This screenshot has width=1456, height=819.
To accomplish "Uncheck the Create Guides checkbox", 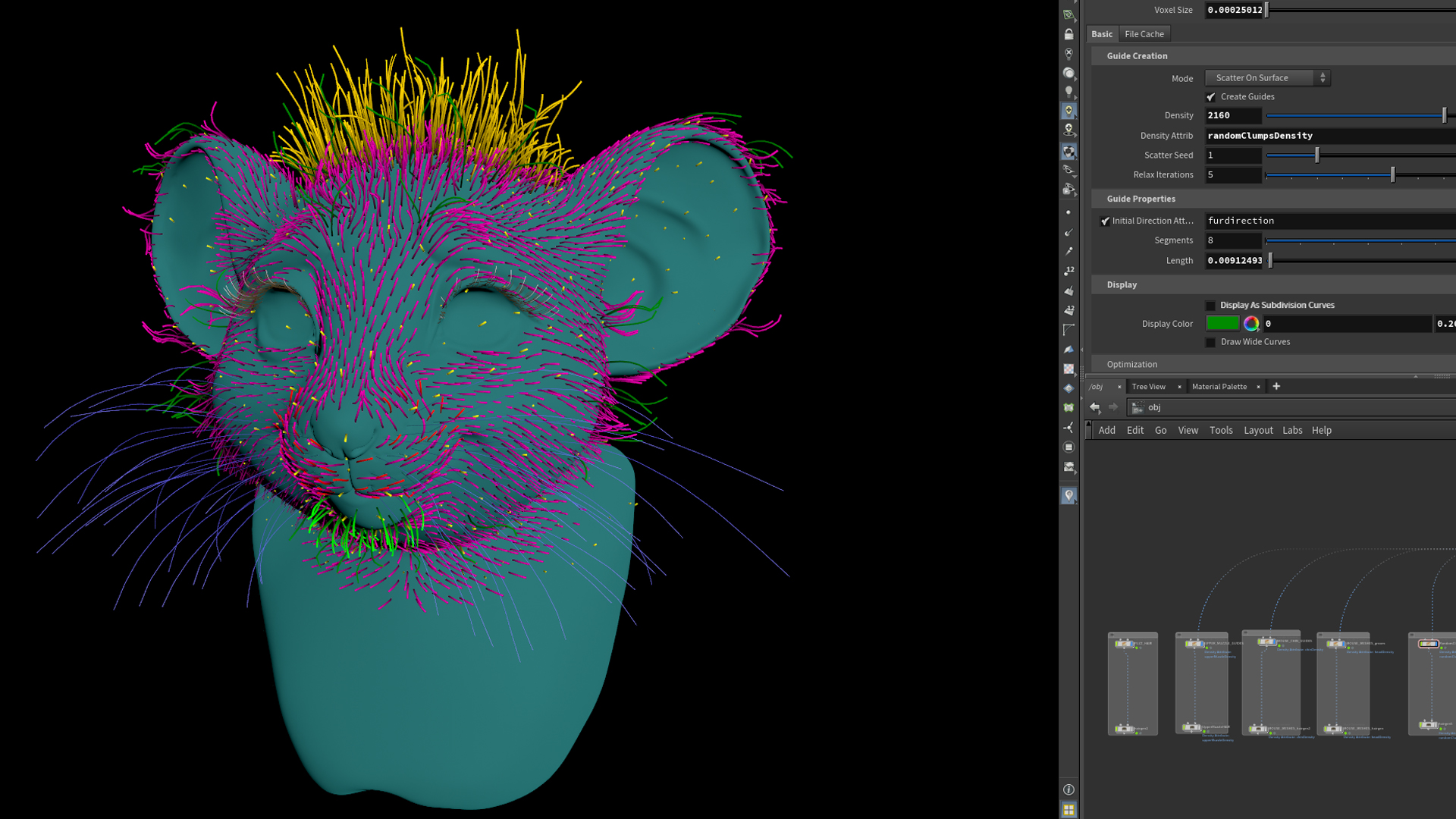I will pyautogui.click(x=1210, y=97).
